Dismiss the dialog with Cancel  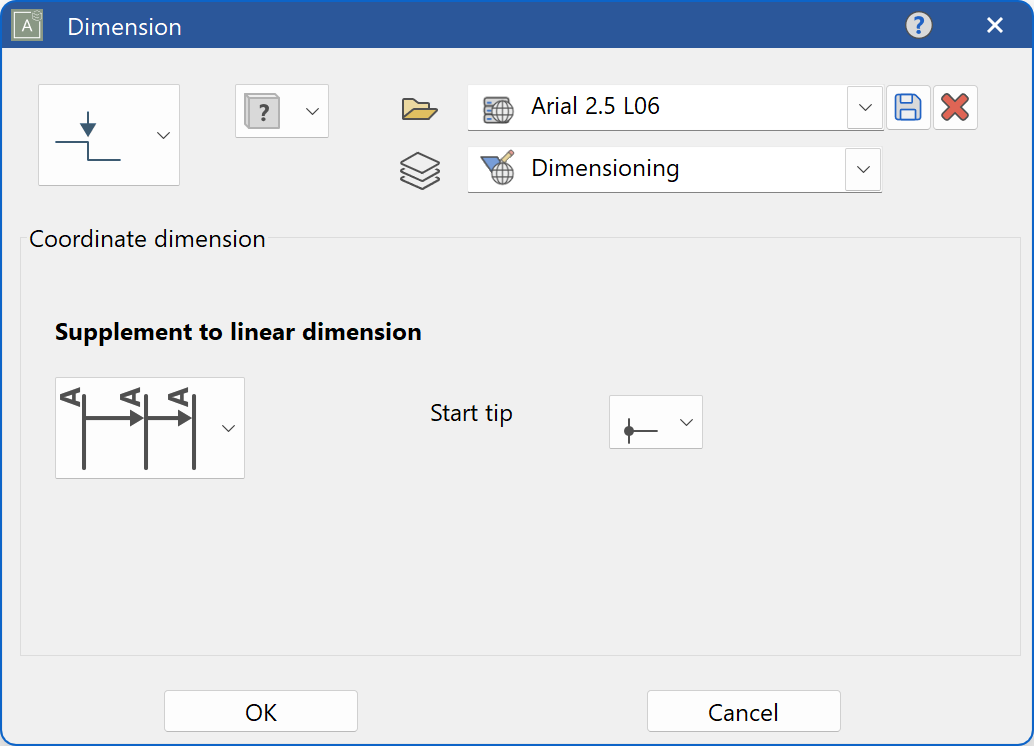pos(743,710)
